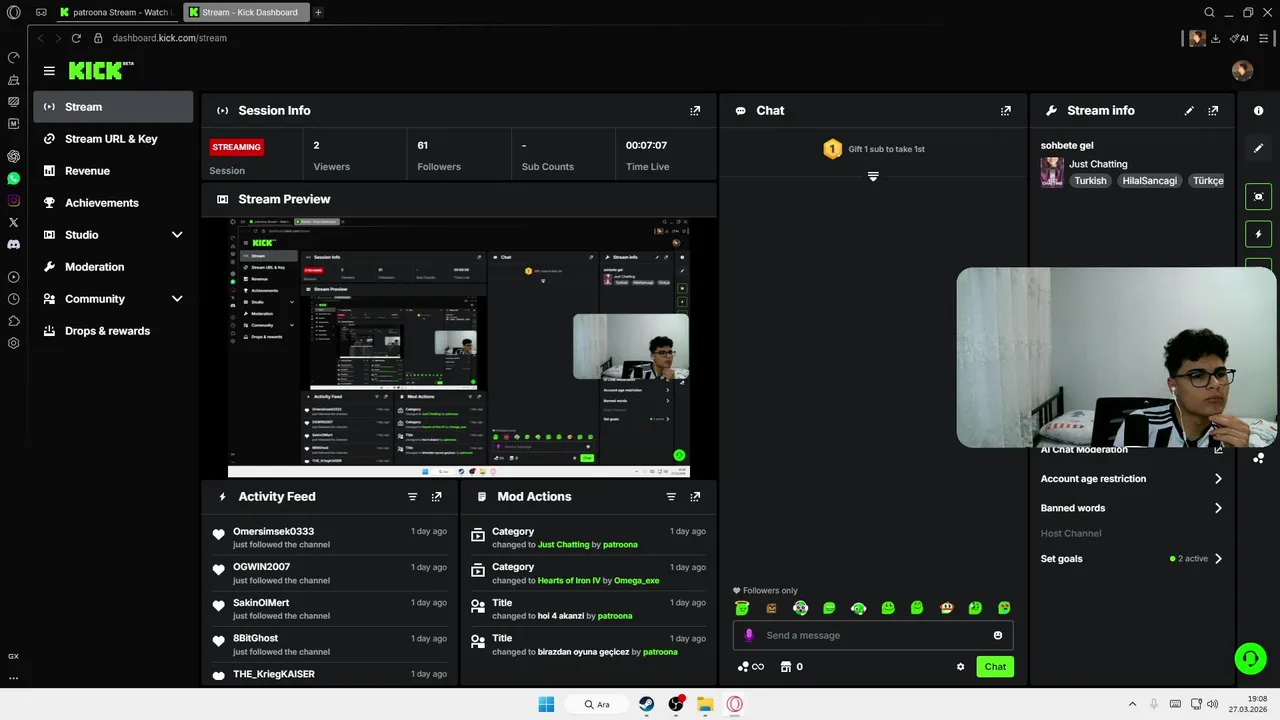Pop out the Chat panel
Screen dimensions: 1280x720
pos(1006,111)
